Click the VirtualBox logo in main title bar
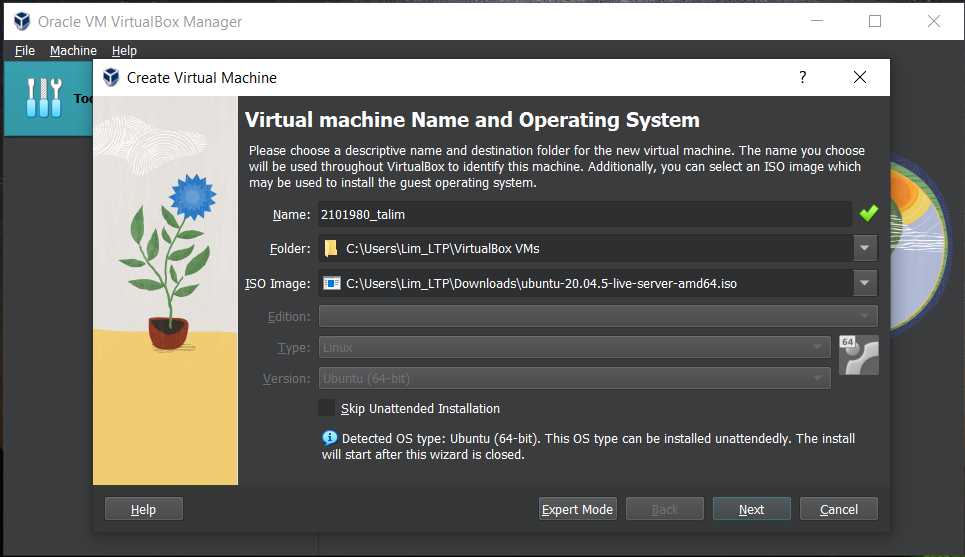Image resolution: width=965 pixels, height=557 pixels. click(20, 21)
